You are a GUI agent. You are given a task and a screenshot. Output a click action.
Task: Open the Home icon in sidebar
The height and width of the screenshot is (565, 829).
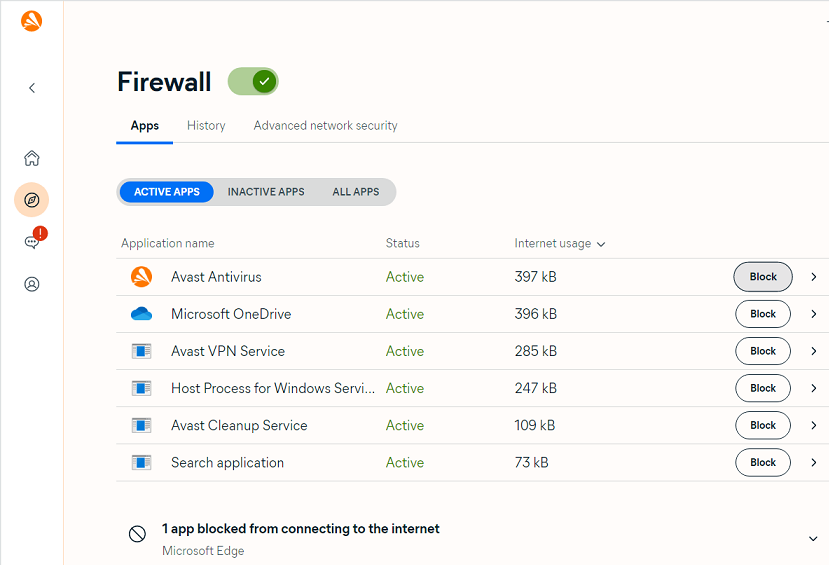pyautogui.click(x=32, y=158)
